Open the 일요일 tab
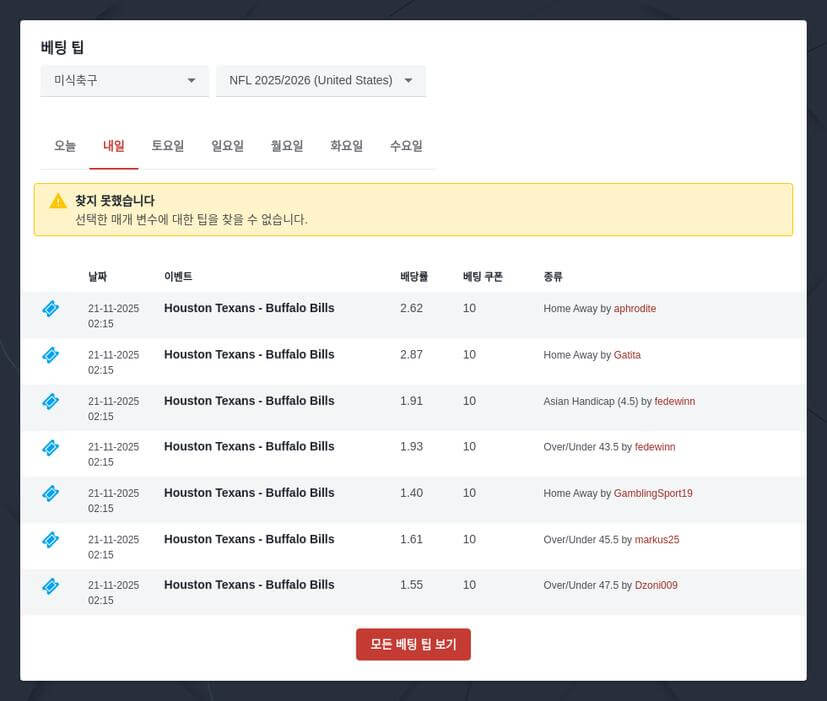This screenshot has height=701, width=827. coord(227,145)
